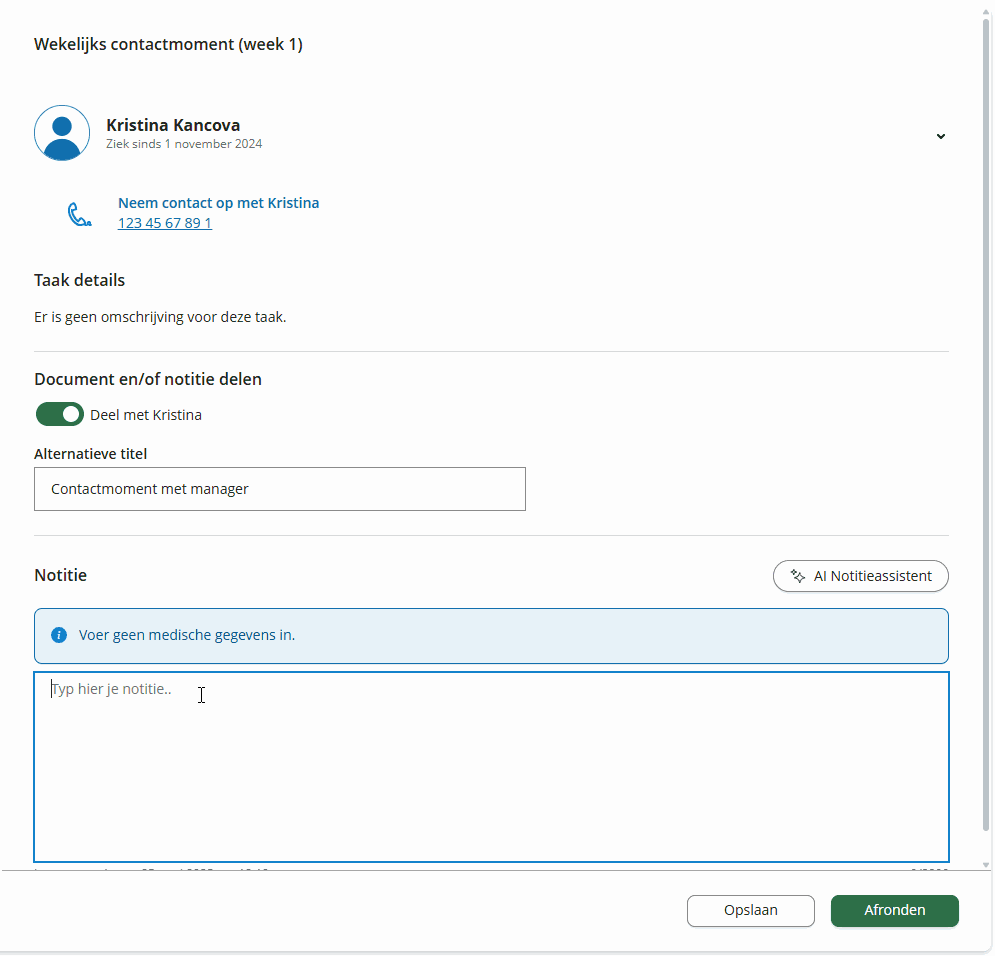Click Kristina Kancova's profile avatar icon

[x=62, y=133]
